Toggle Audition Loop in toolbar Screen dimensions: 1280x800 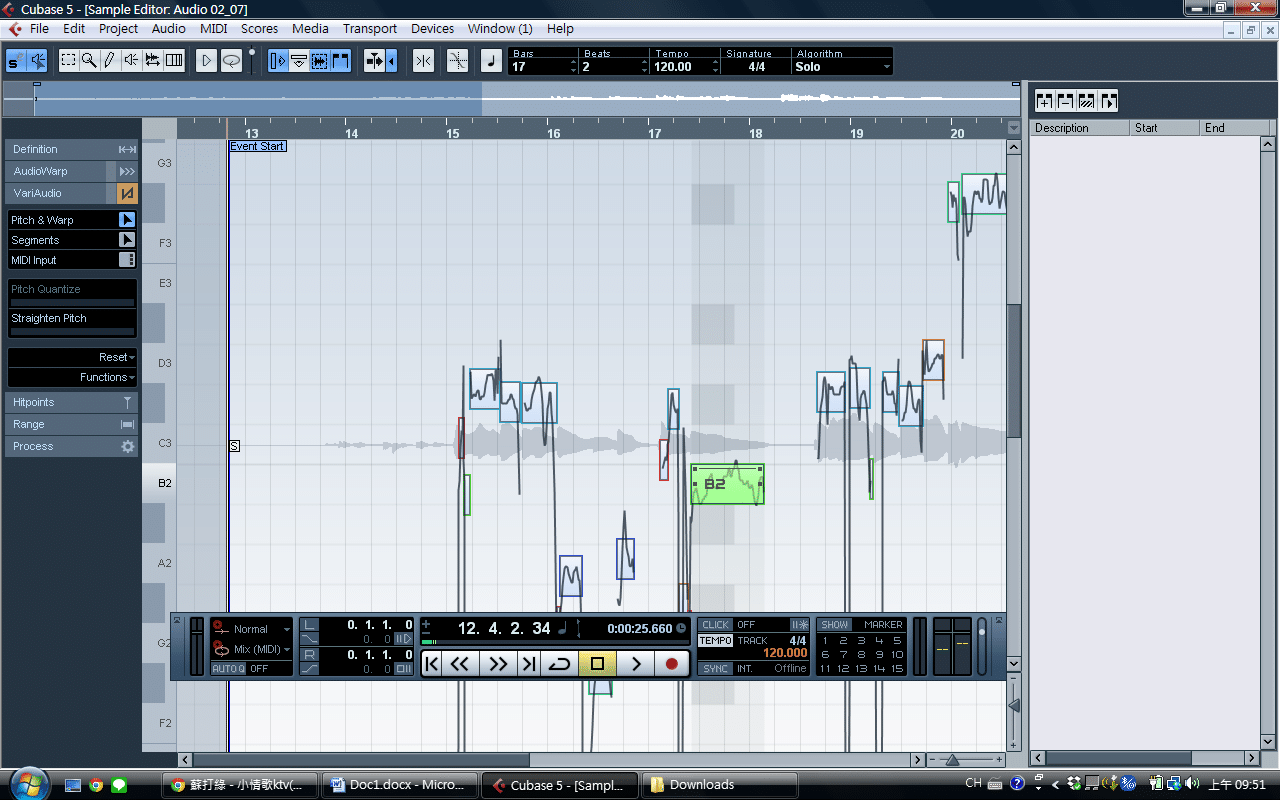point(231,61)
